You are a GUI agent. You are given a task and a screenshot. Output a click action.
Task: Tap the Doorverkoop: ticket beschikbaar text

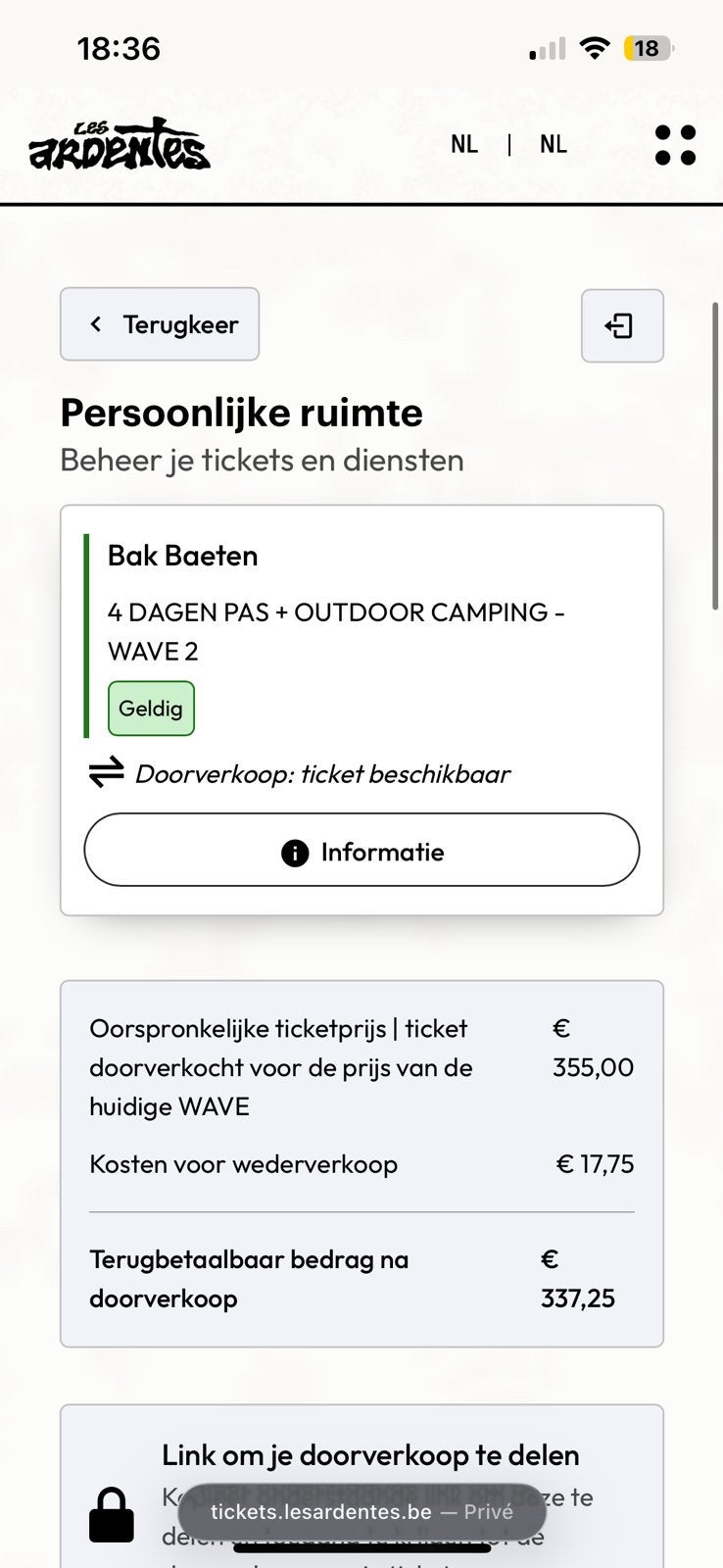(322, 774)
